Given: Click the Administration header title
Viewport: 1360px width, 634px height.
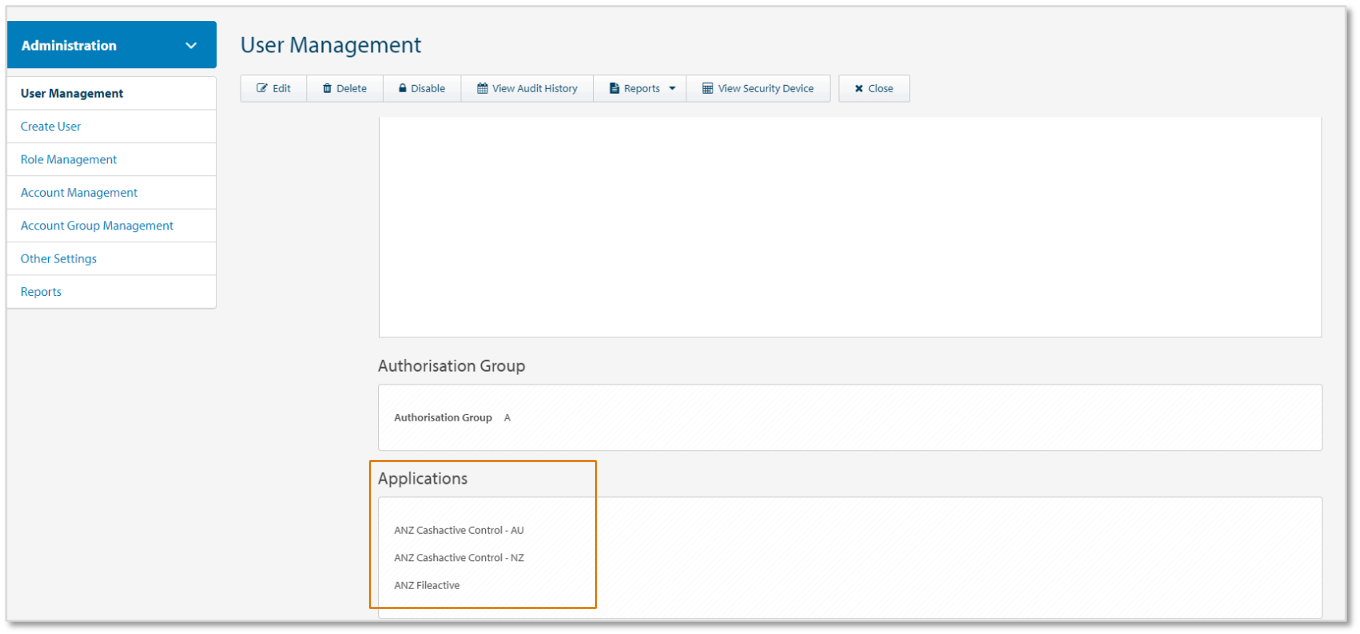Looking at the screenshot, I should 69,46.
